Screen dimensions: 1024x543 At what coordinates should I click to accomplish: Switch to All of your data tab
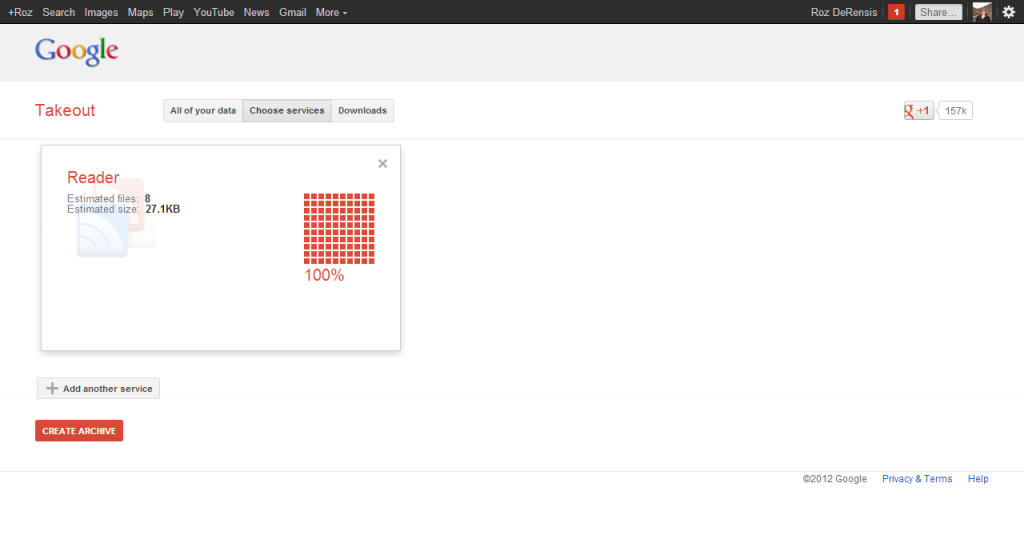(203, 110)
